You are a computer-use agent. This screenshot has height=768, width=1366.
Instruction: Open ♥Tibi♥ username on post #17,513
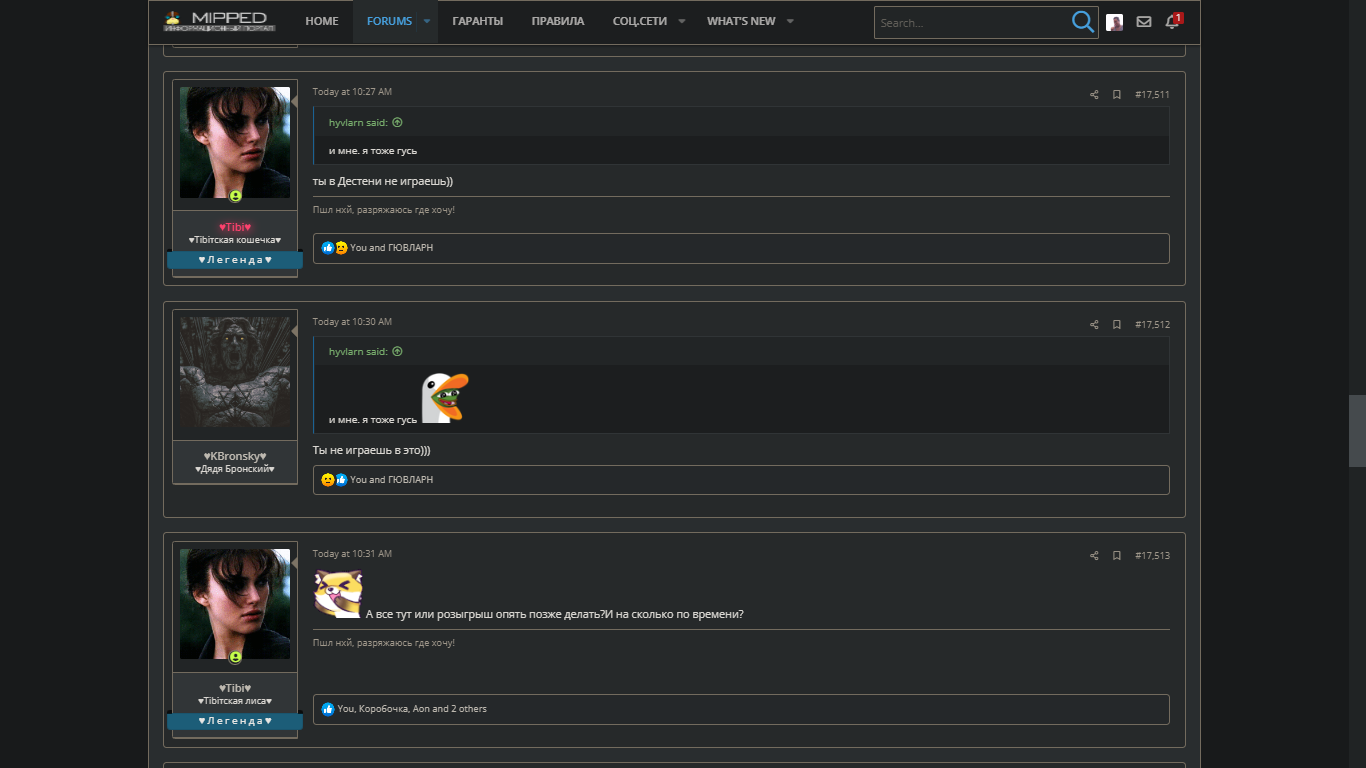click(235, 688)
